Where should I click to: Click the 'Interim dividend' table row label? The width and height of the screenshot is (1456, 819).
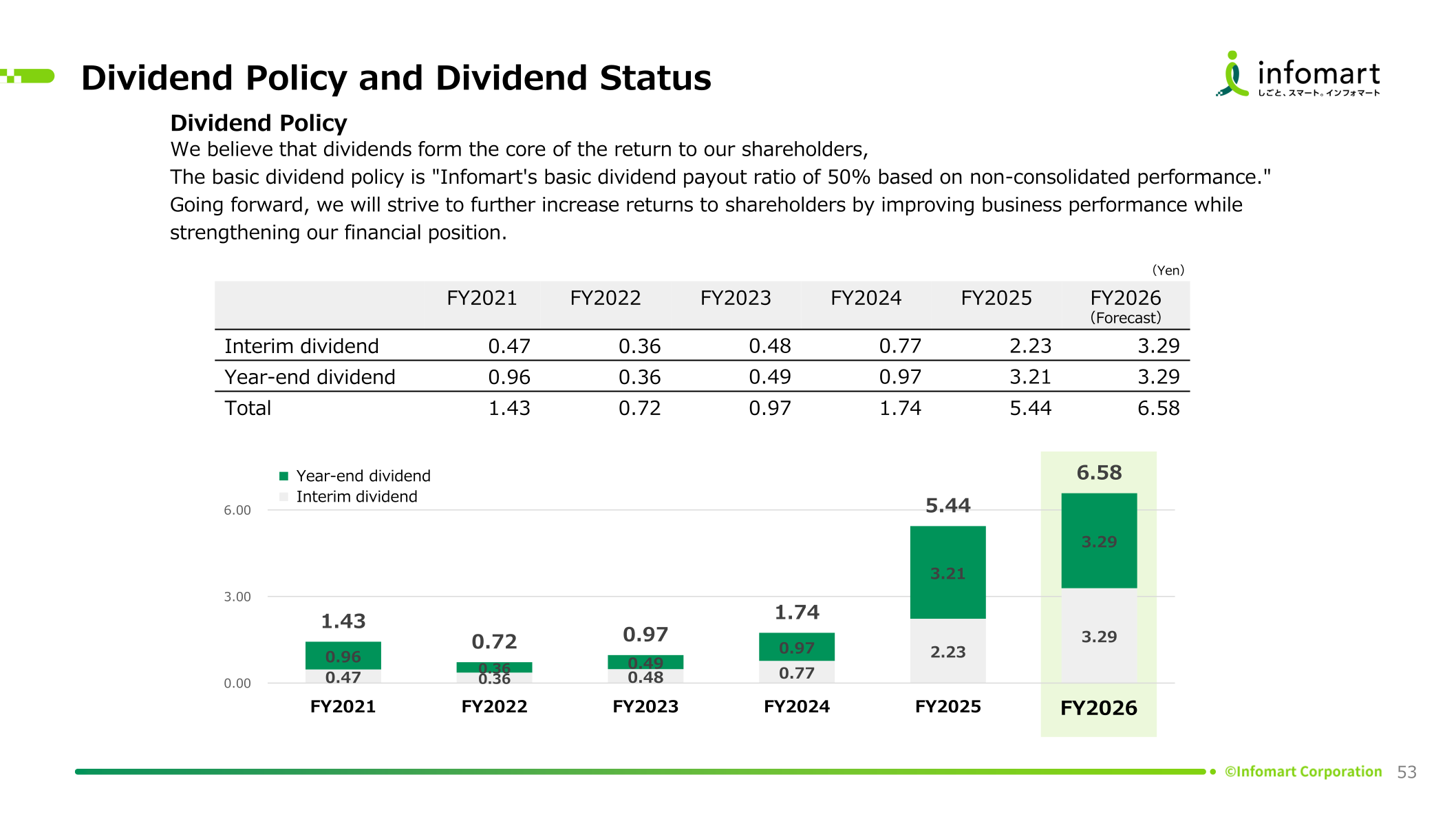pos(301,346)
